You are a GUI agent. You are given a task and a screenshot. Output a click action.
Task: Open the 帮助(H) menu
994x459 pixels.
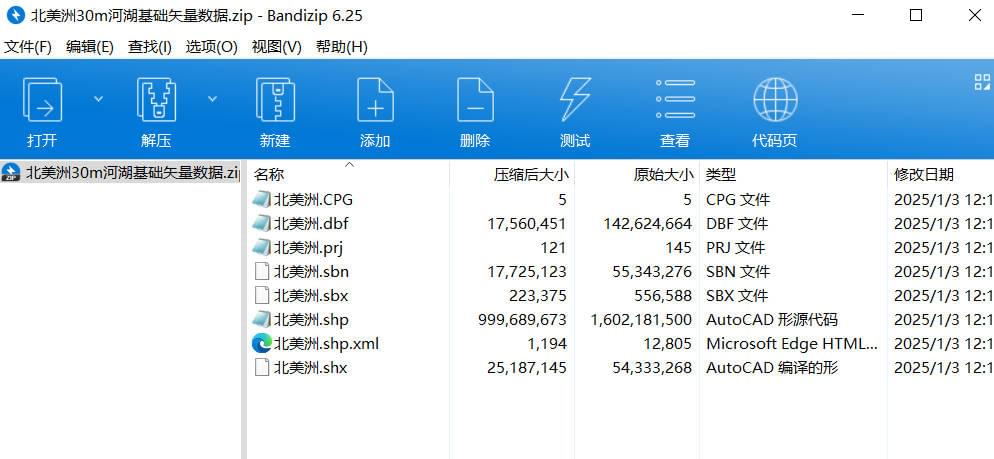tap(342, 47)
